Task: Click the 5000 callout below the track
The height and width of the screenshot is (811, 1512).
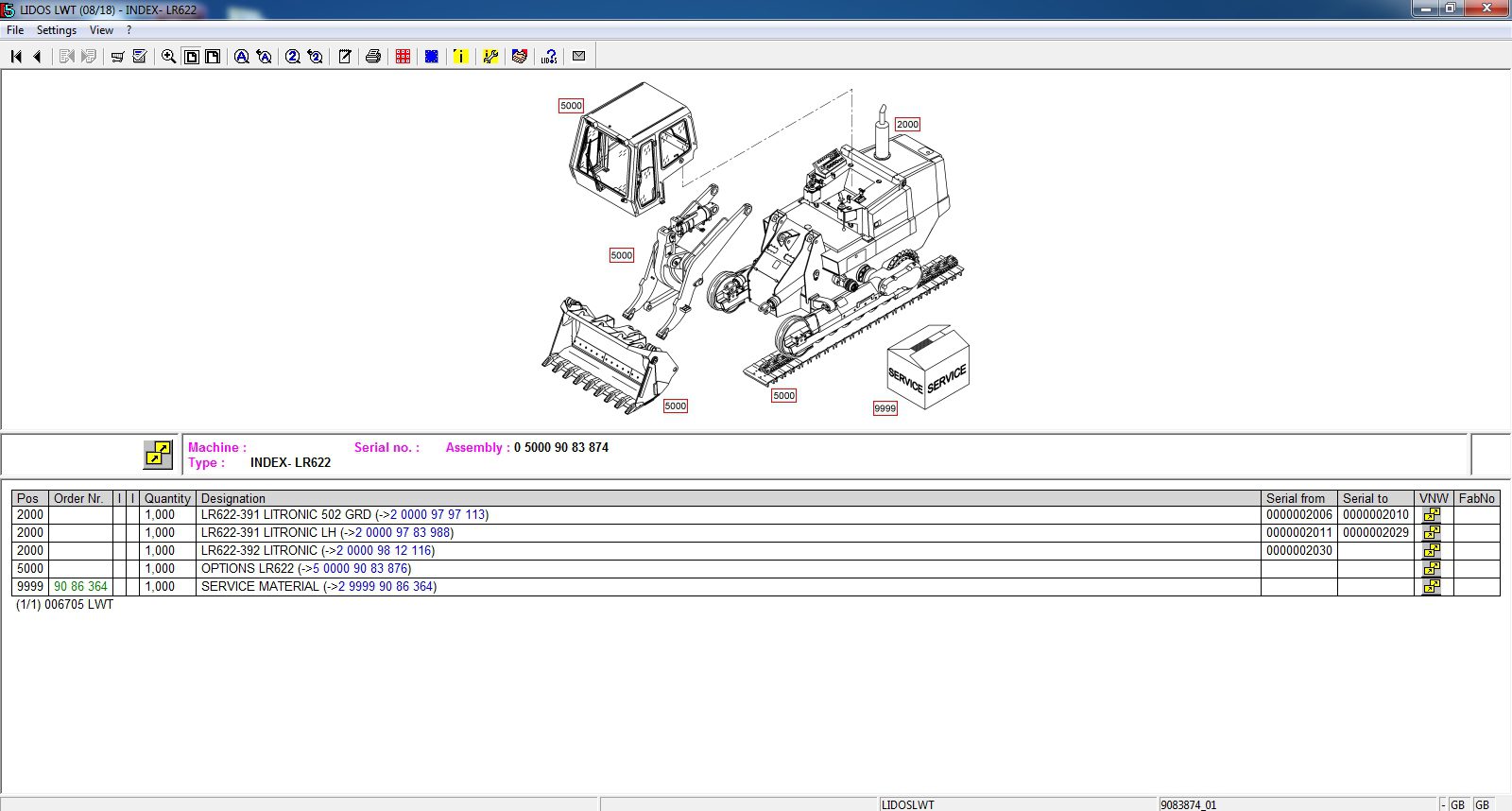Action: point(783,396)
